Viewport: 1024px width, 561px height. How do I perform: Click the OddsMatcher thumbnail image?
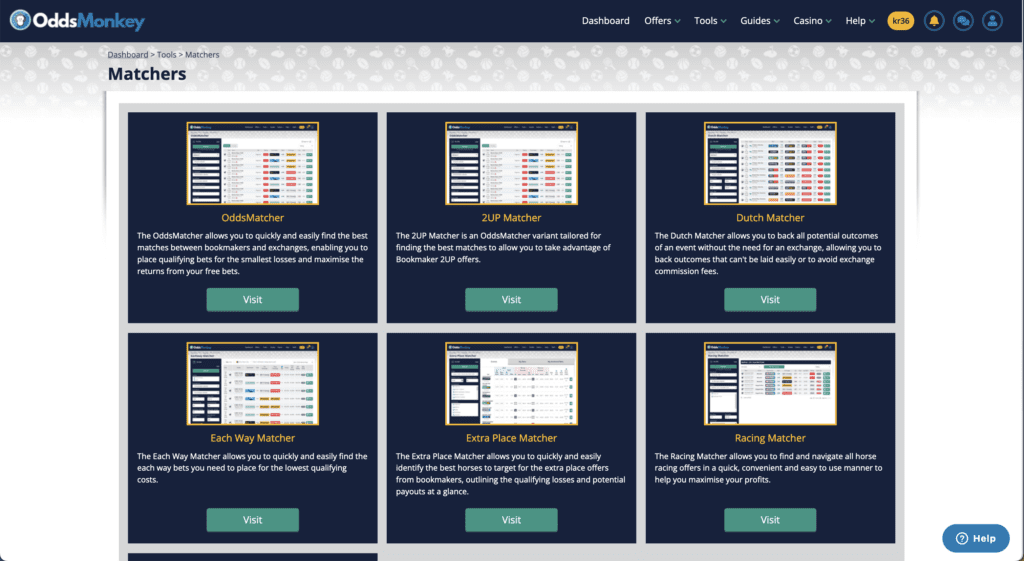253,164
